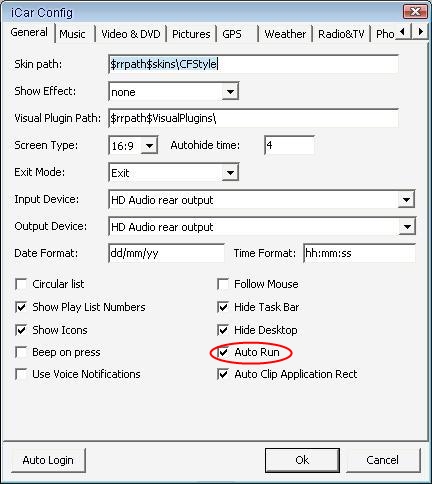Click the Auto Login button

click(x=48, y=460)
